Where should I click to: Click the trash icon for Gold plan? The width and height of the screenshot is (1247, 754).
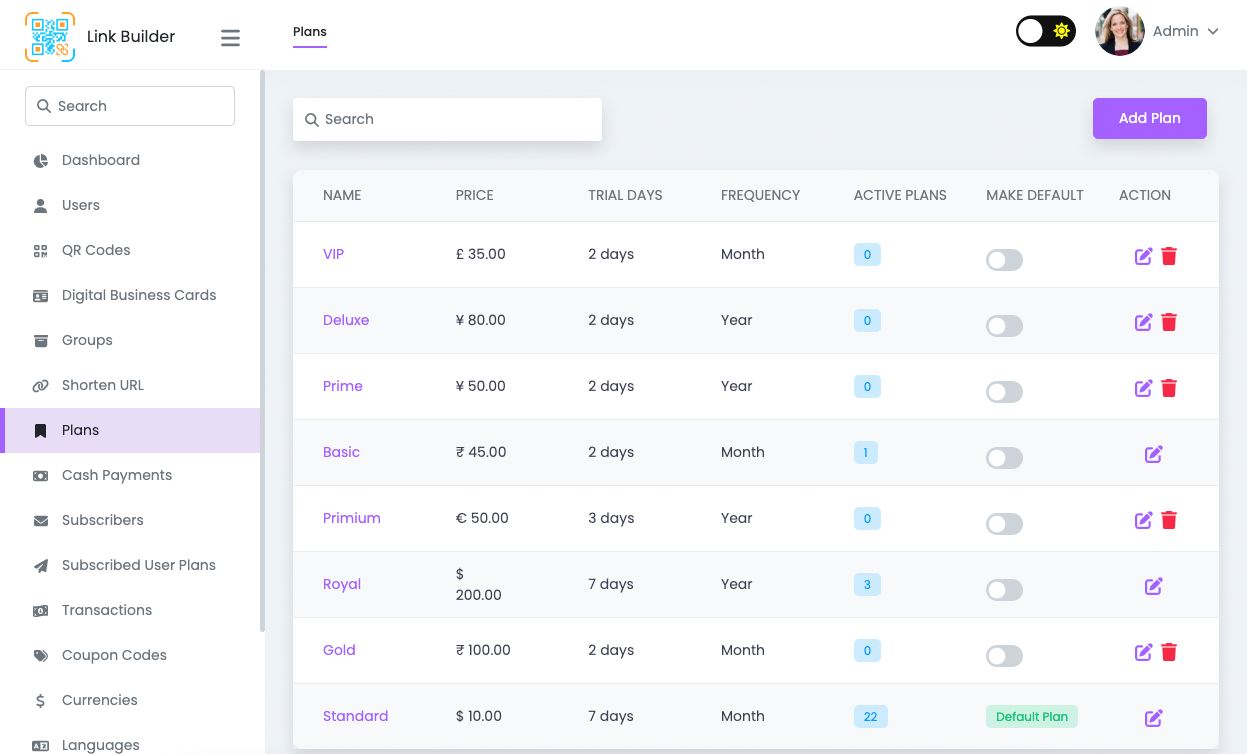point(1169,652)
